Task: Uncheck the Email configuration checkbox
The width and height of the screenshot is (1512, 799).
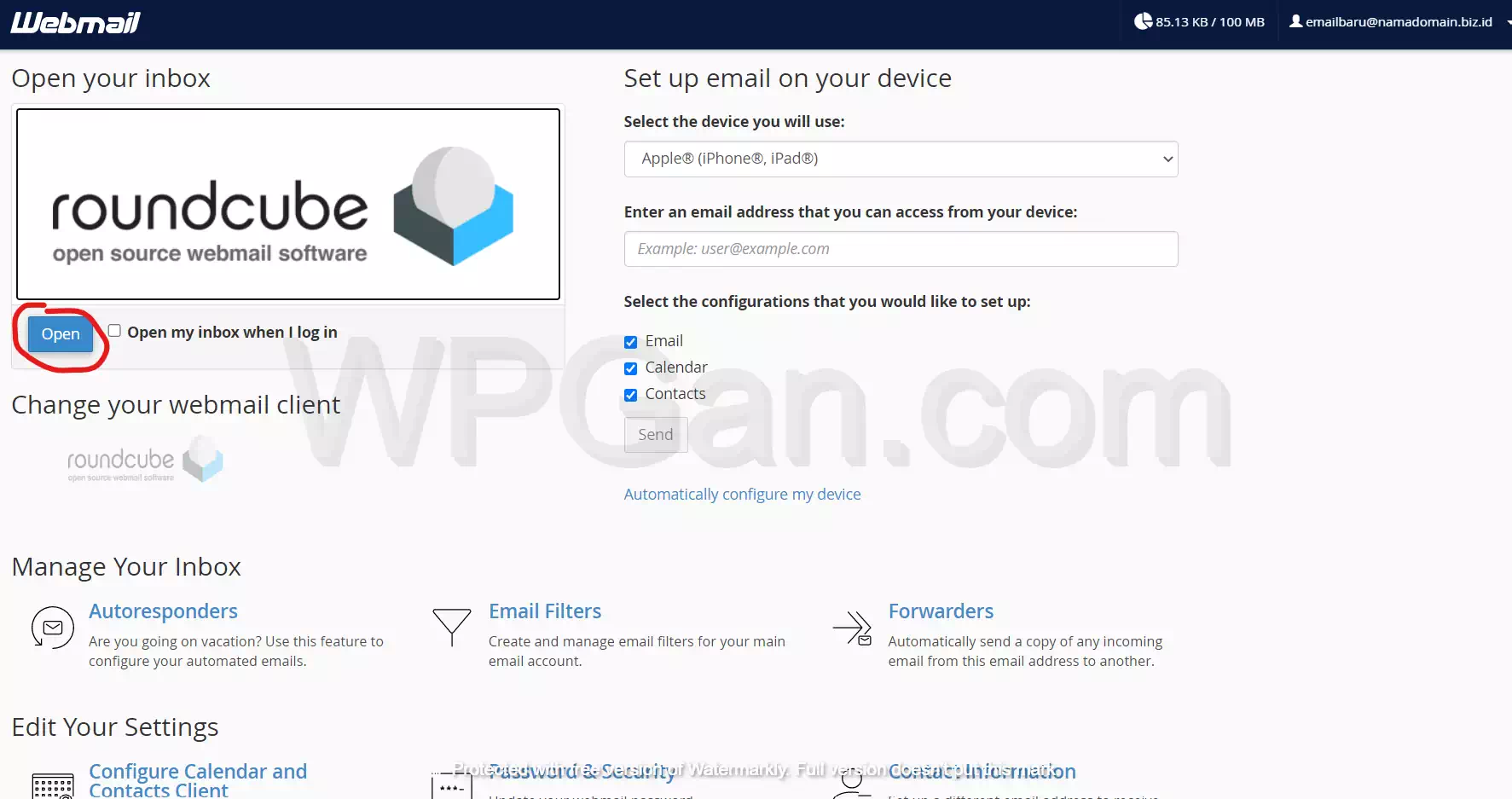Action: click(x=630, y=342)
